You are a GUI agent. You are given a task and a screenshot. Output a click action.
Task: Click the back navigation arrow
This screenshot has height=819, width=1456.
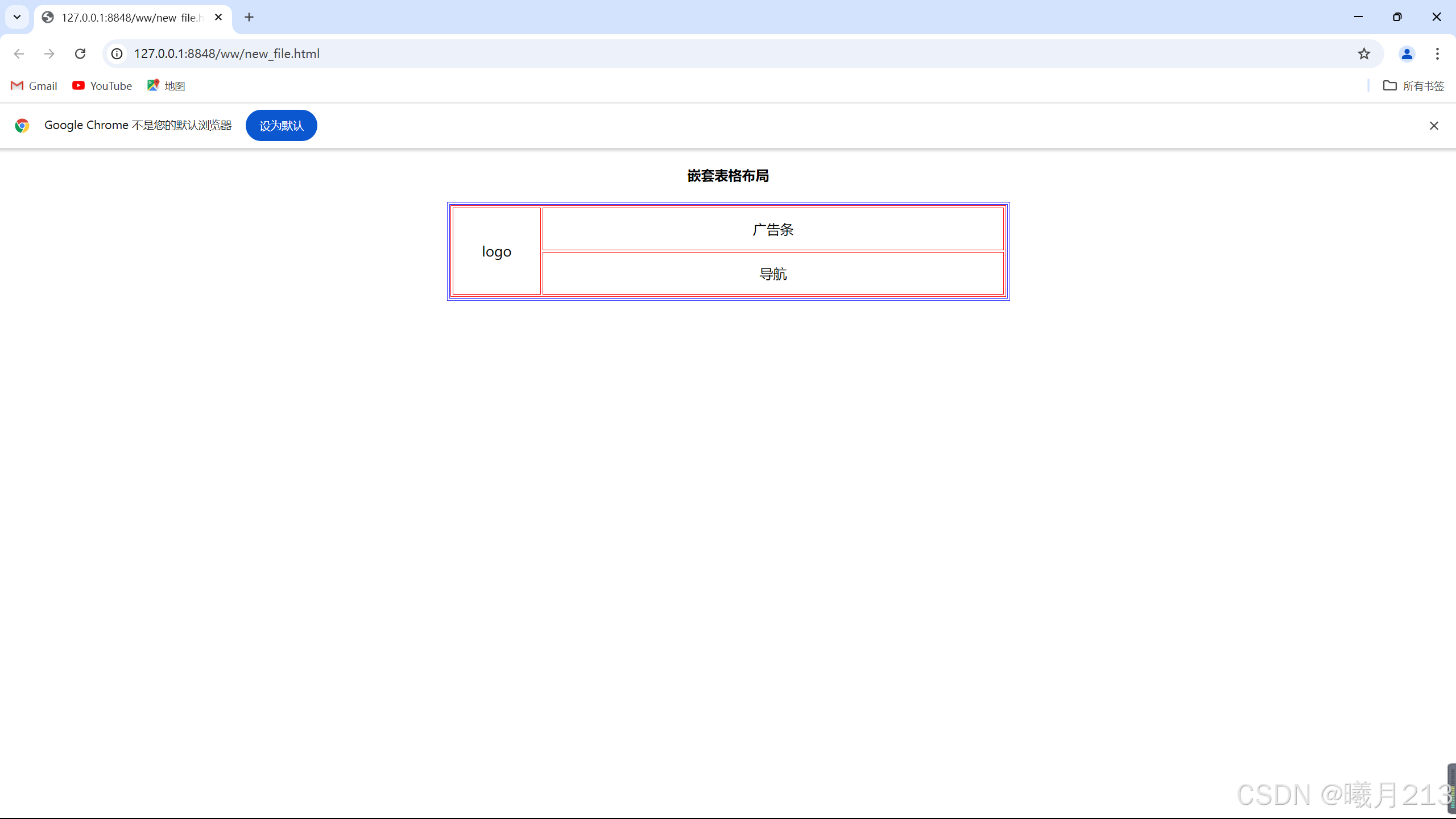coord(19,53)
